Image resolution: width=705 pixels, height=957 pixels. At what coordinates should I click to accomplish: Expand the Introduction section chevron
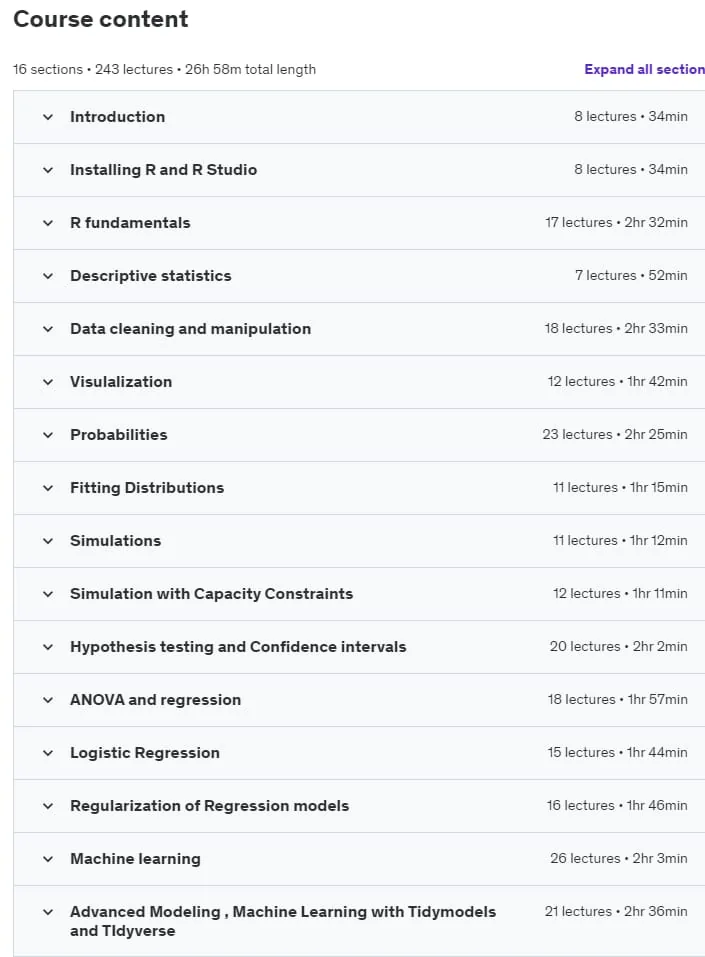(48, 117)
